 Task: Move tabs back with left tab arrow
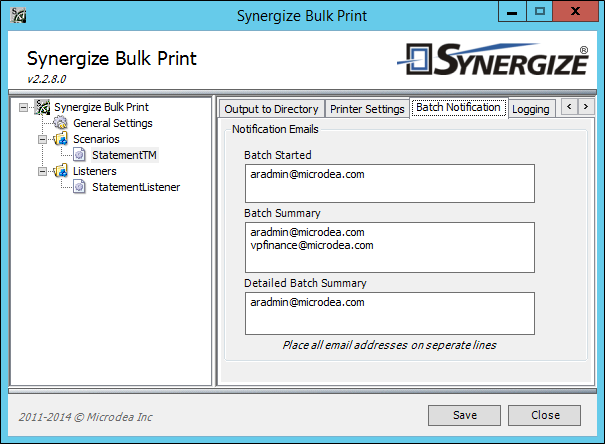tap(570, 106)
